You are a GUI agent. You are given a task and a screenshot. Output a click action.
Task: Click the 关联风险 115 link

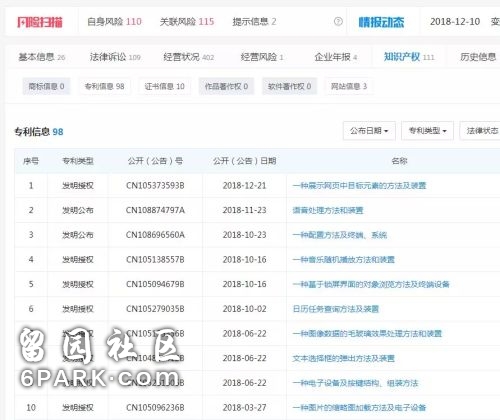pyautogui.click(x=187, y=22)
